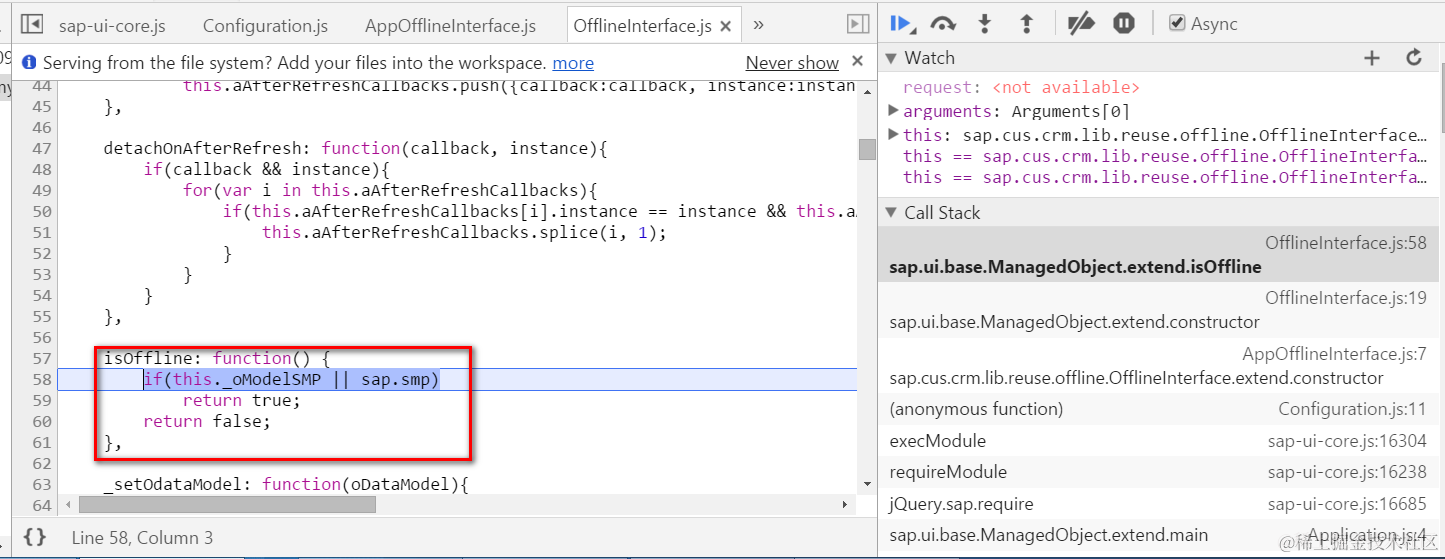The width and height of the screenshot is (1445, 559).
Task: Step over the next function call
Action: coord(943,23)
